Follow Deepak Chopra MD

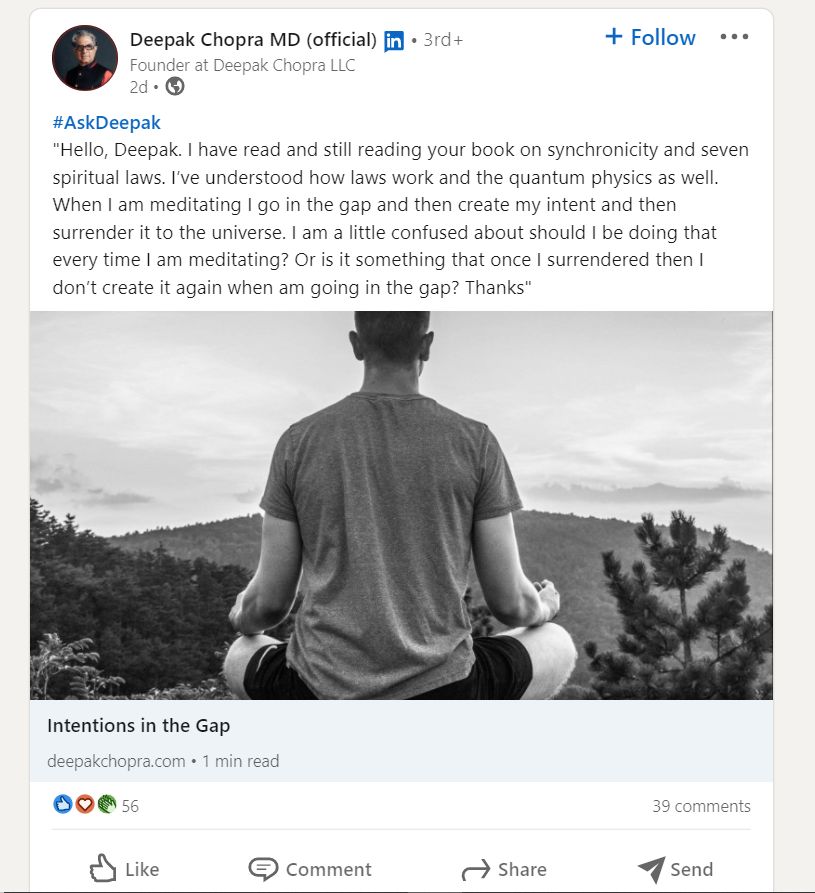(x=650, y=37)
